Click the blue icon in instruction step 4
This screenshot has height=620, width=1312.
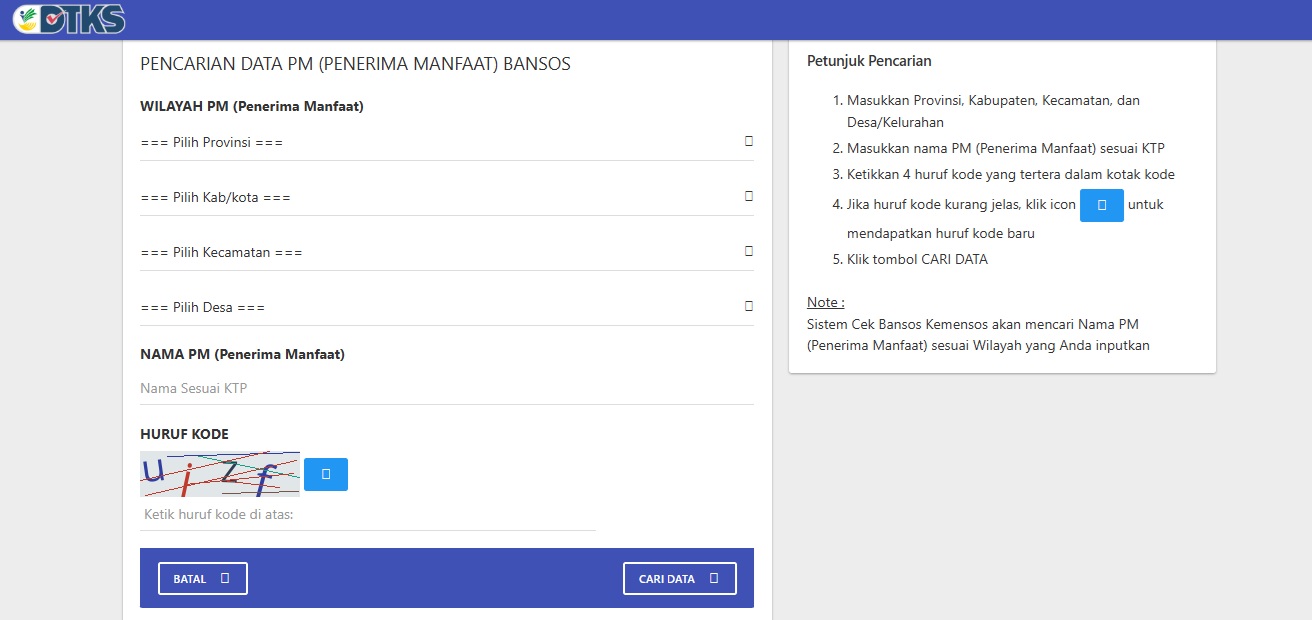(x=1101, y=205)
